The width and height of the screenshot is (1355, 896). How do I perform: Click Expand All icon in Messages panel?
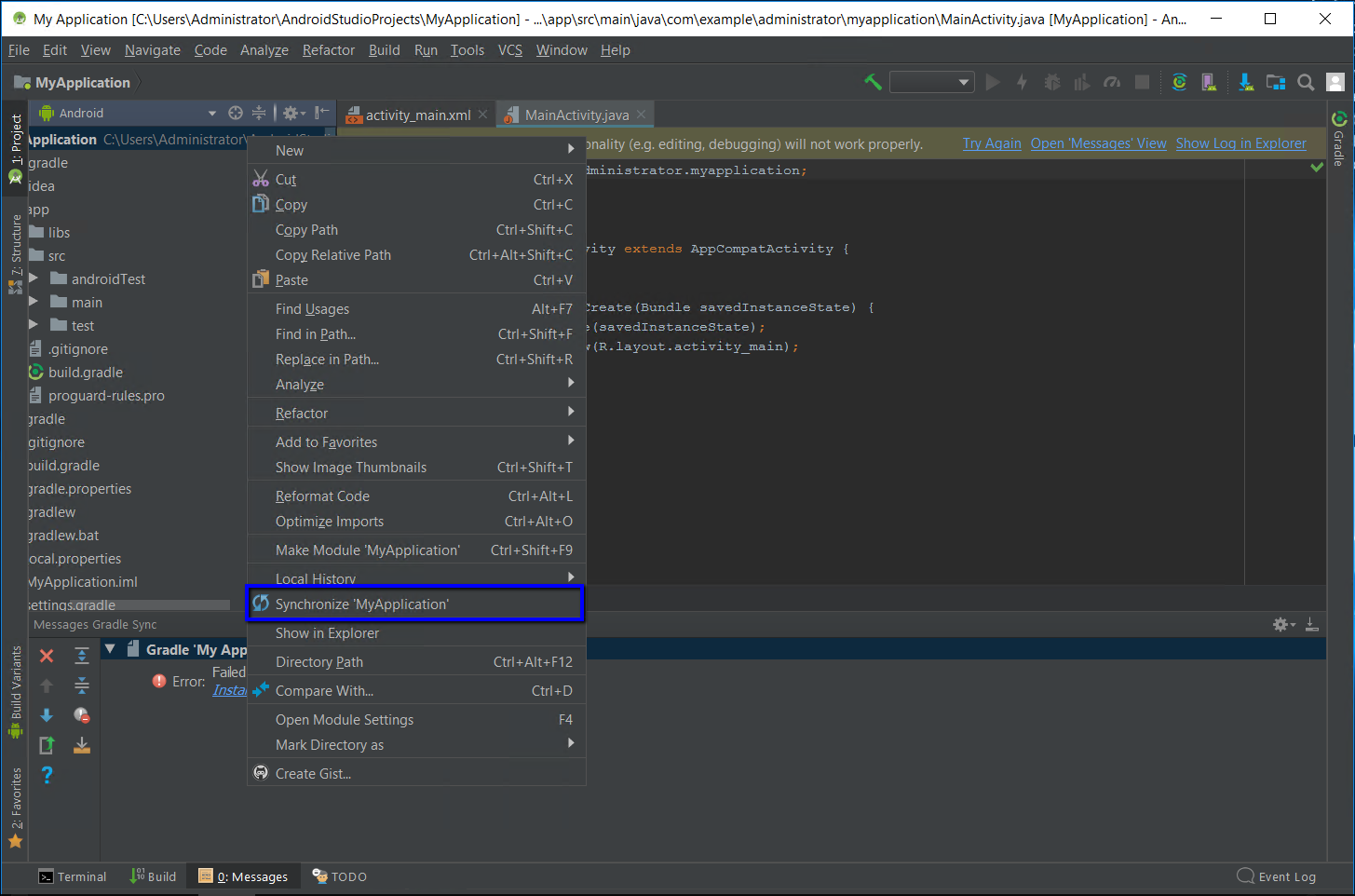tap(82, 656)
